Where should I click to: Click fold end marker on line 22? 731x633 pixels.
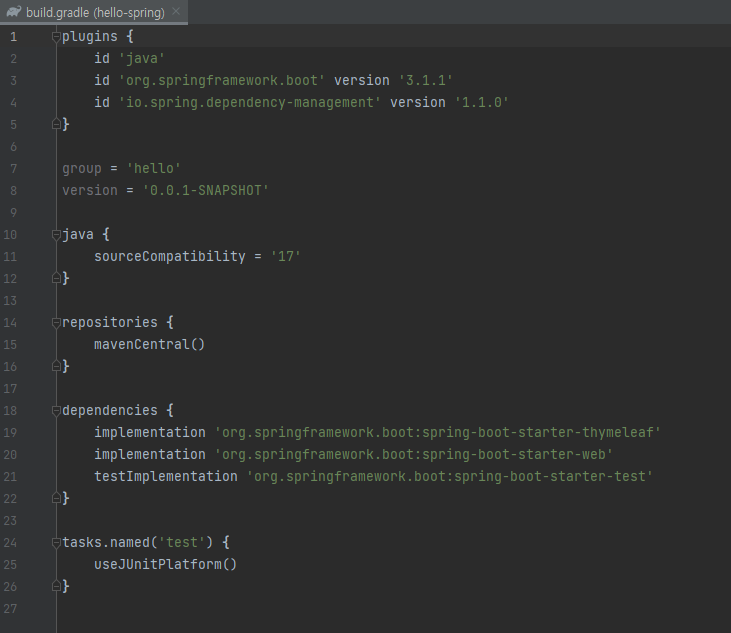pyautogui.click(x=56, y=498)
